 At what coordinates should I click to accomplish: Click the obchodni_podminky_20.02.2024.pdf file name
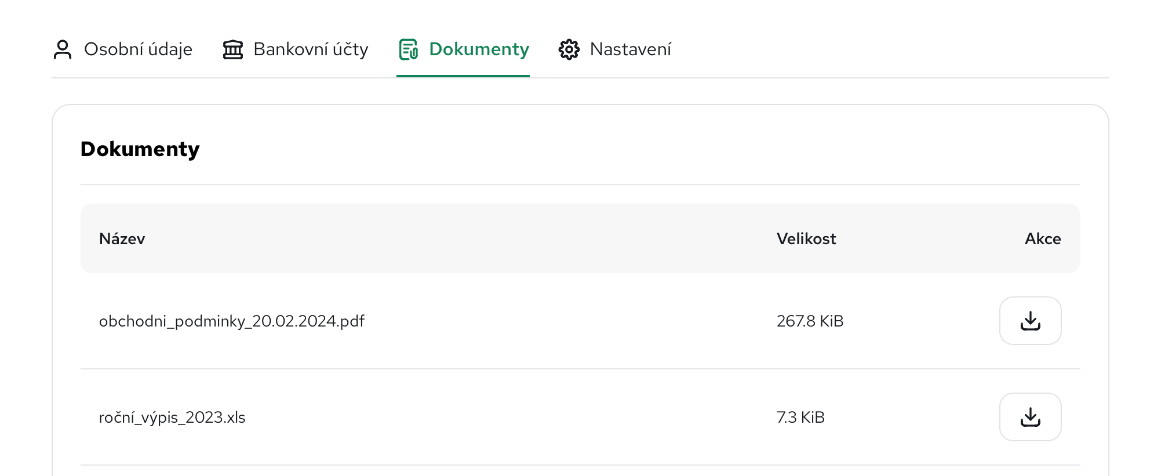[231, 321]
